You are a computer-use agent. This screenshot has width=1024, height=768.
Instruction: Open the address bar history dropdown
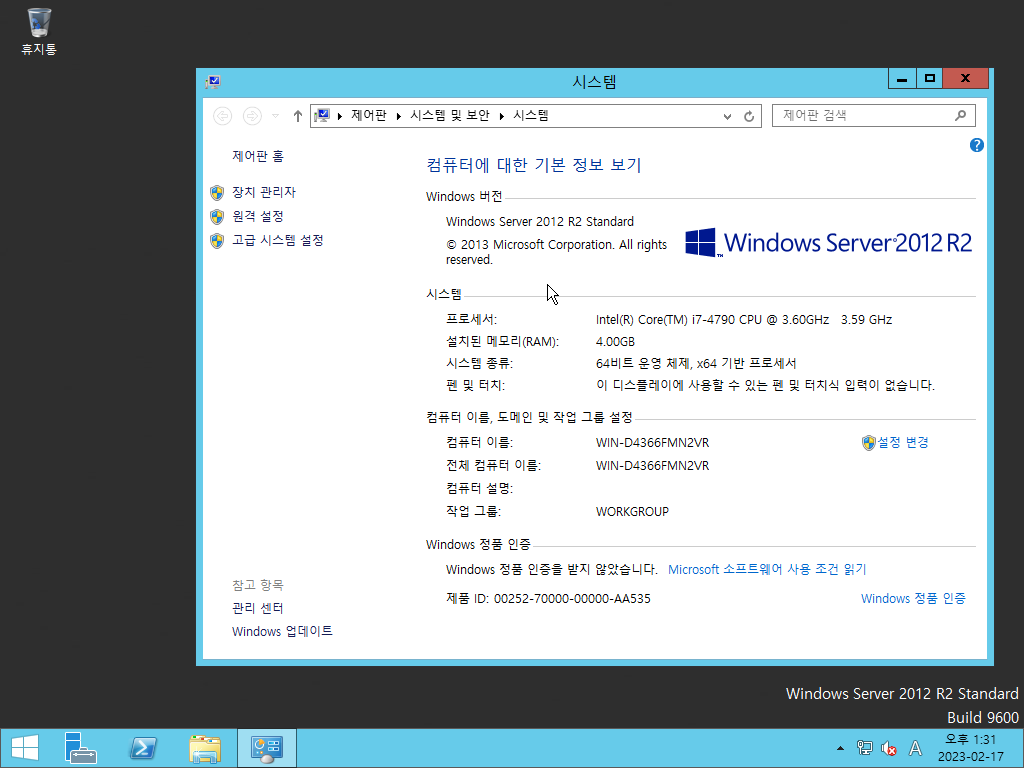click(728, 116)
